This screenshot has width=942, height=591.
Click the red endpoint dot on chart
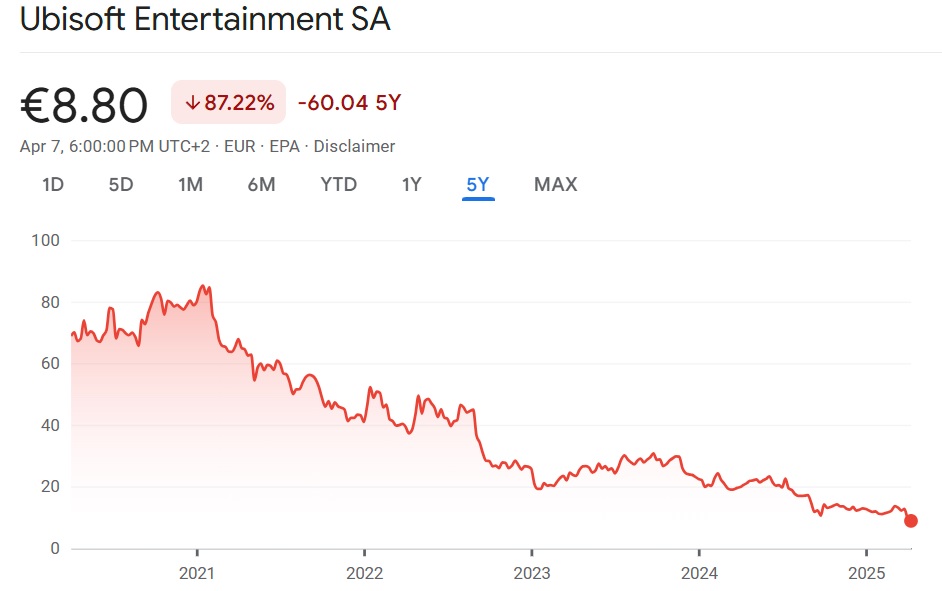[x=910, y=521]
